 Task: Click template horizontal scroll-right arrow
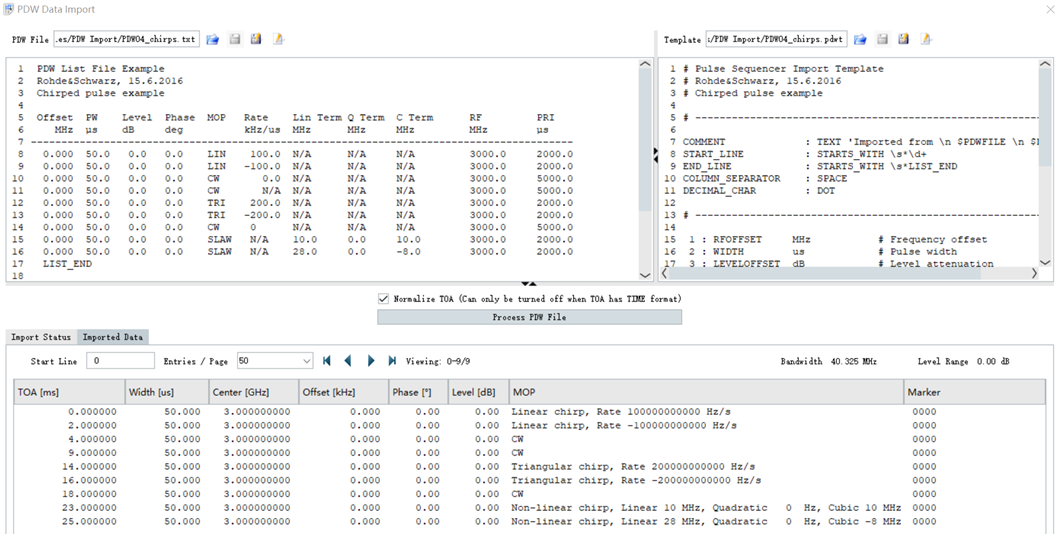[x=1034, y=274]
